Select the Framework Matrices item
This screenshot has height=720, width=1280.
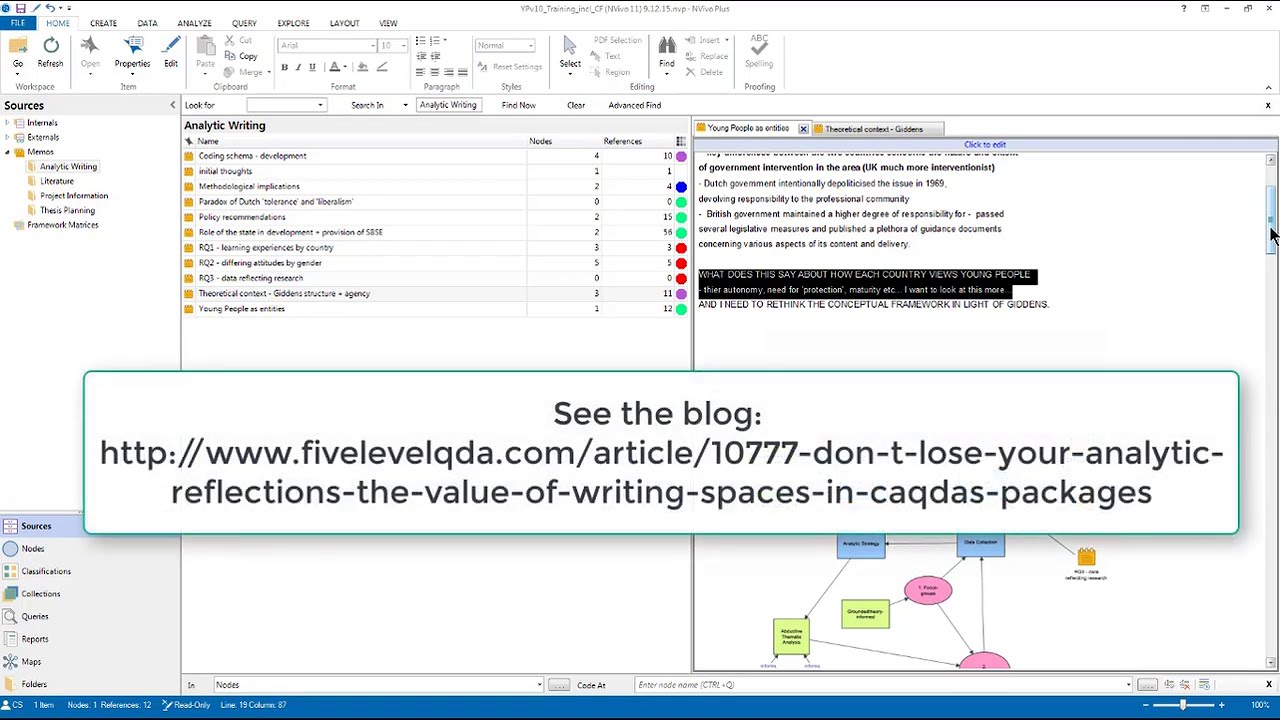tap(63, 225)
